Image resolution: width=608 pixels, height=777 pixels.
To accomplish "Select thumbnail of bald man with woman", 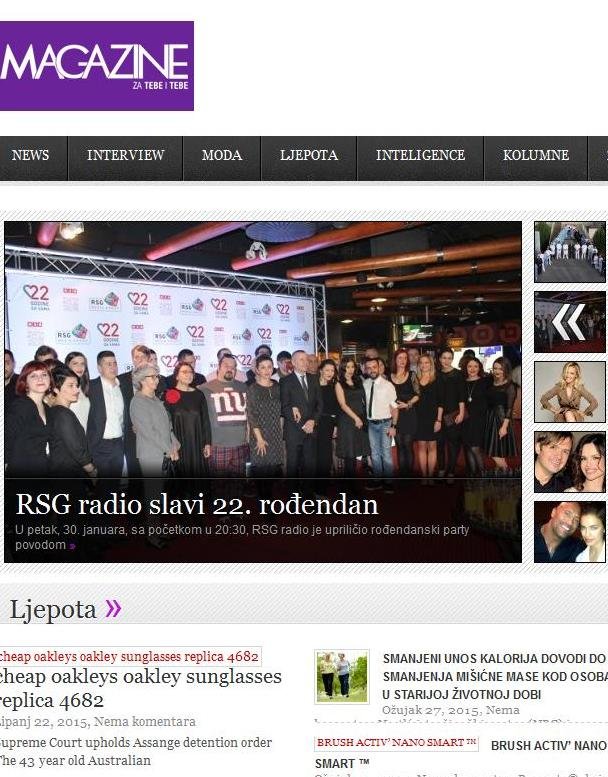I will click(569, 532).
